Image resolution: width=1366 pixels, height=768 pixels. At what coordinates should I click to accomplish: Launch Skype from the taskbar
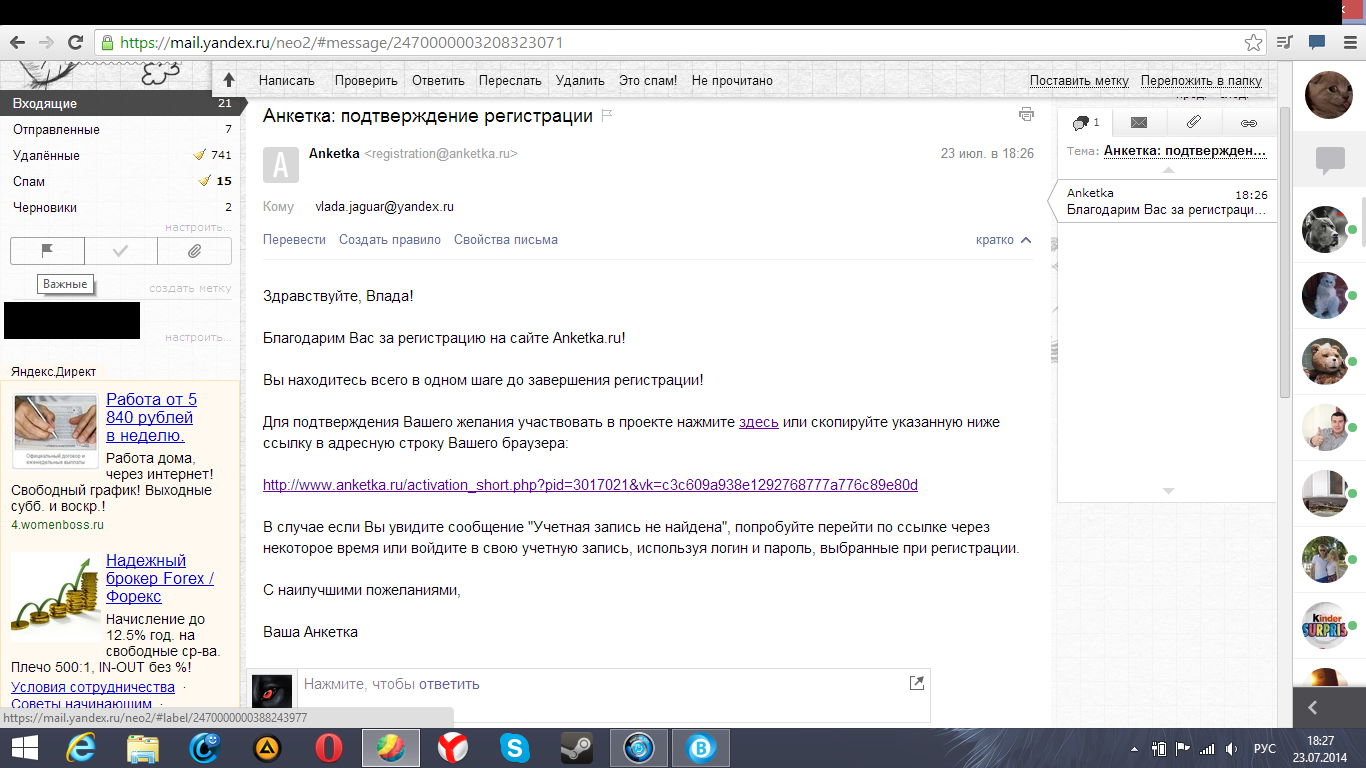[x=515, y=748]
